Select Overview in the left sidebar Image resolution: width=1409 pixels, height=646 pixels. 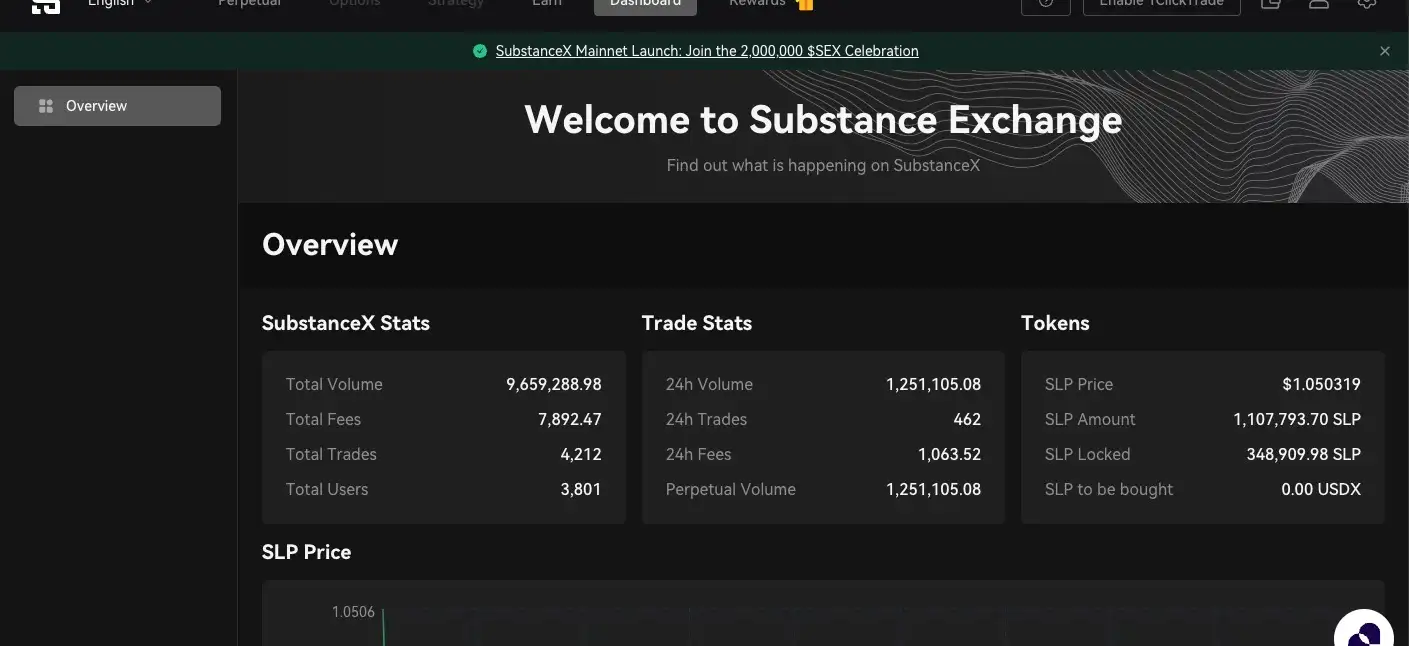(117, 106)
